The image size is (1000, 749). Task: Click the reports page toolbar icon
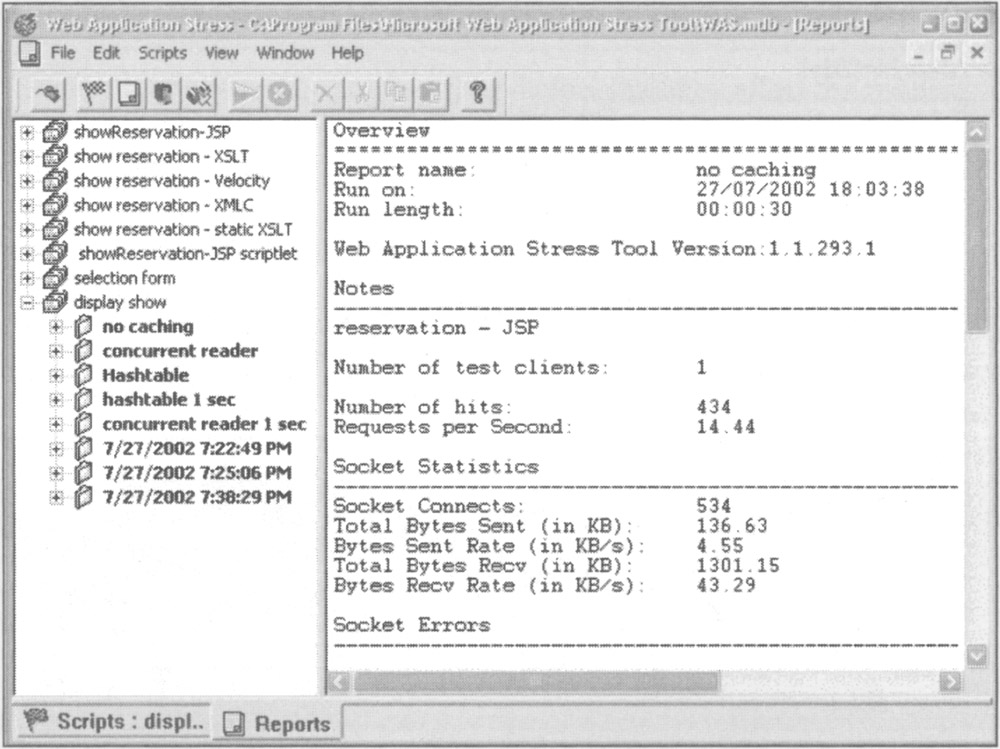tap(129, 95)
